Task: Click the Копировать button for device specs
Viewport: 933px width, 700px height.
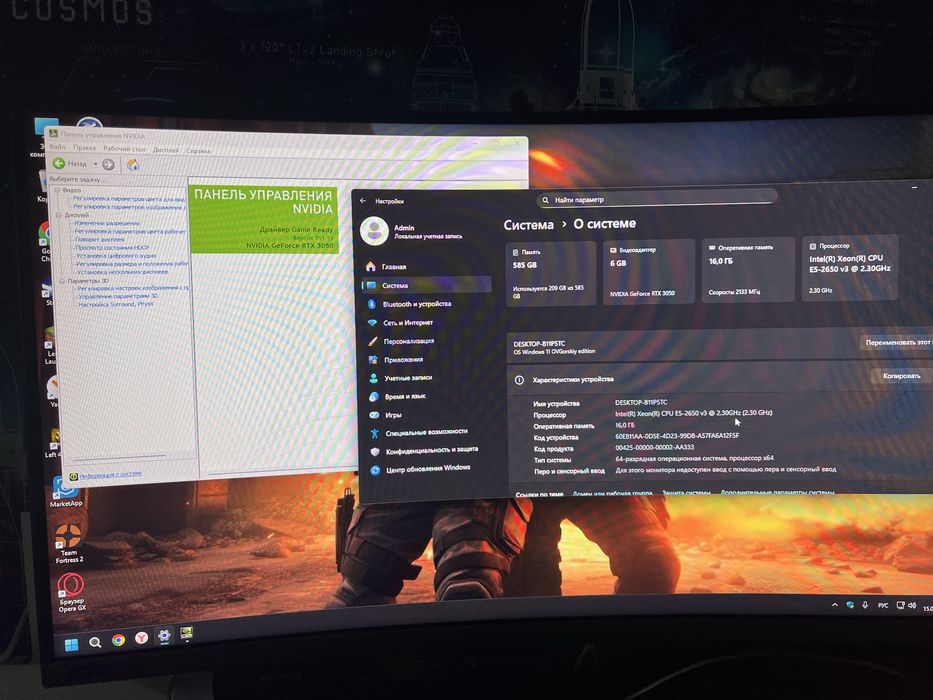Action: point(901,376)
